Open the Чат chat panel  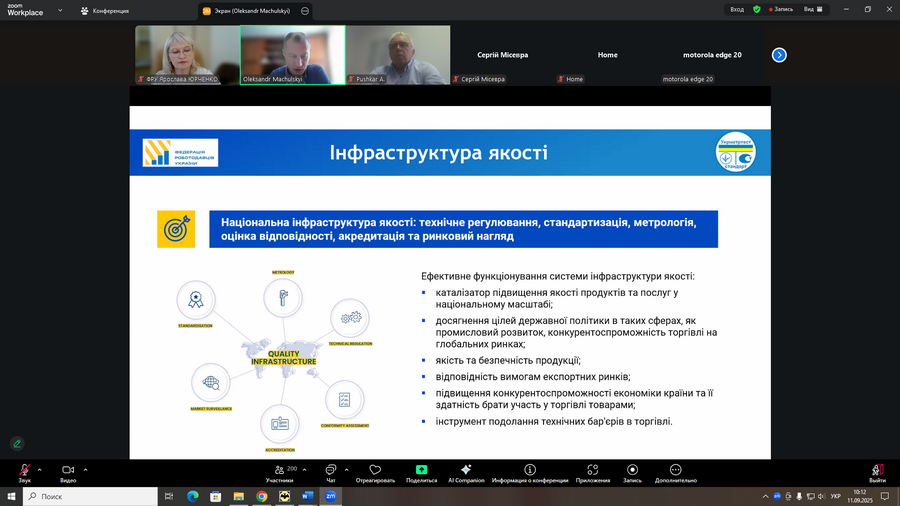331,473
